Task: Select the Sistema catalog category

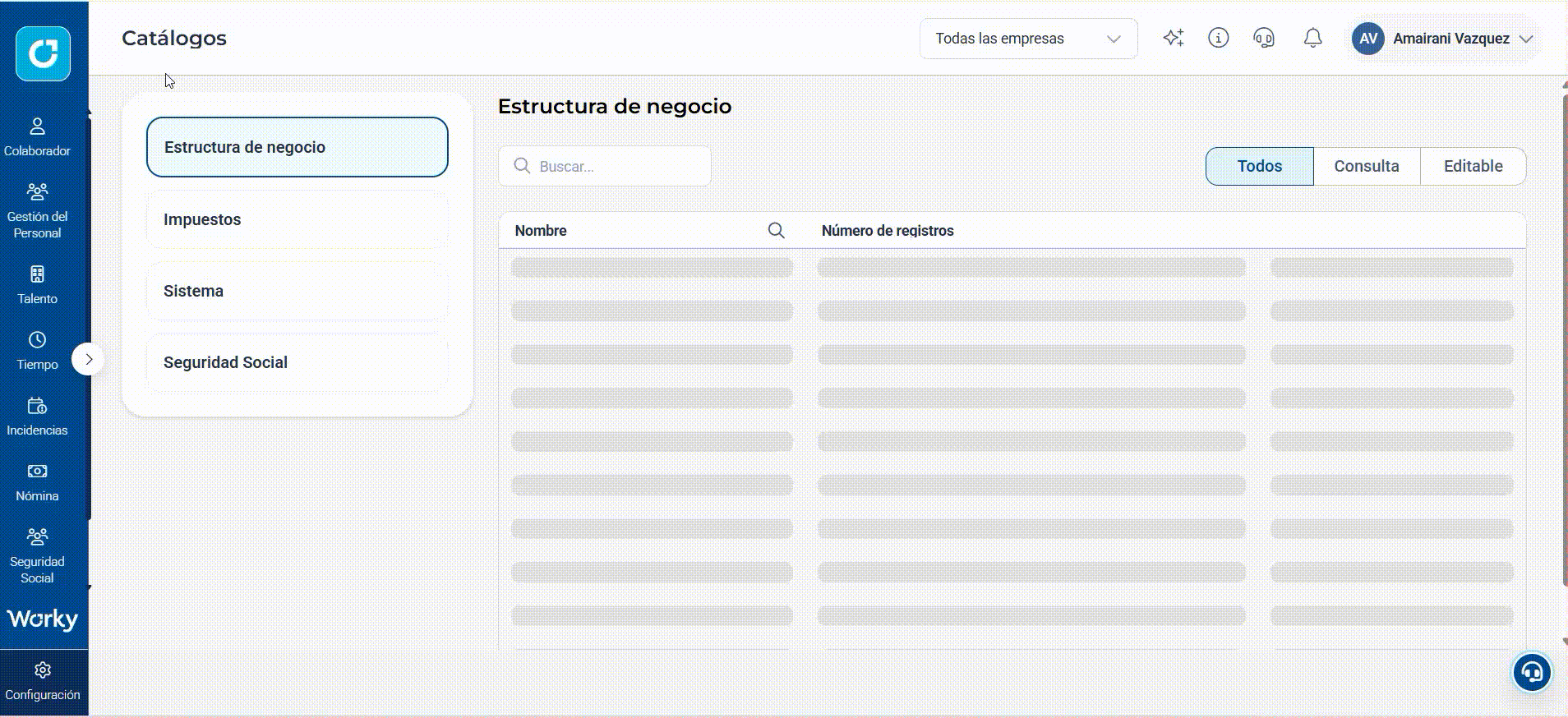Action: click(x=297, y=291)
